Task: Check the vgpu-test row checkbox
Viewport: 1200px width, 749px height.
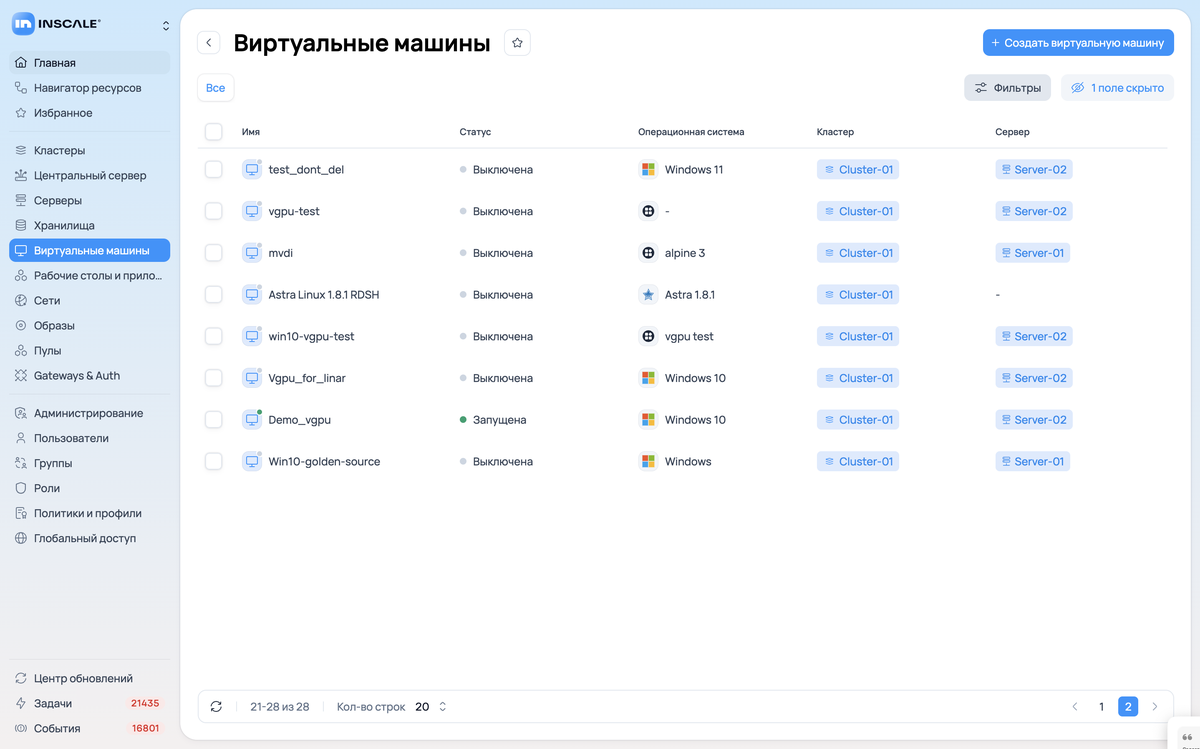Action: tap(213, 211)
